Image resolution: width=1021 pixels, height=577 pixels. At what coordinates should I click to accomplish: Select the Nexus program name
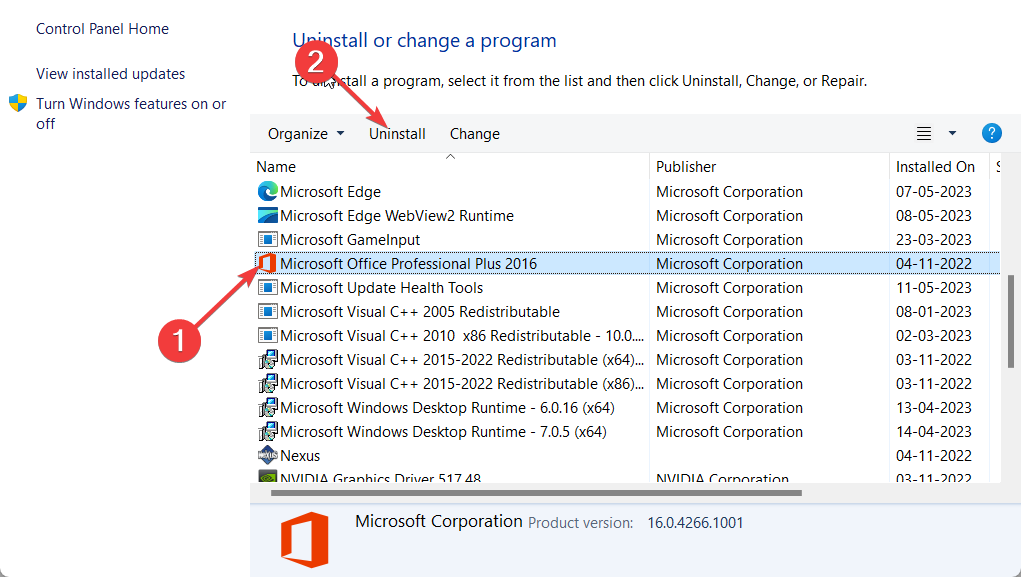[x=300, y=456]
